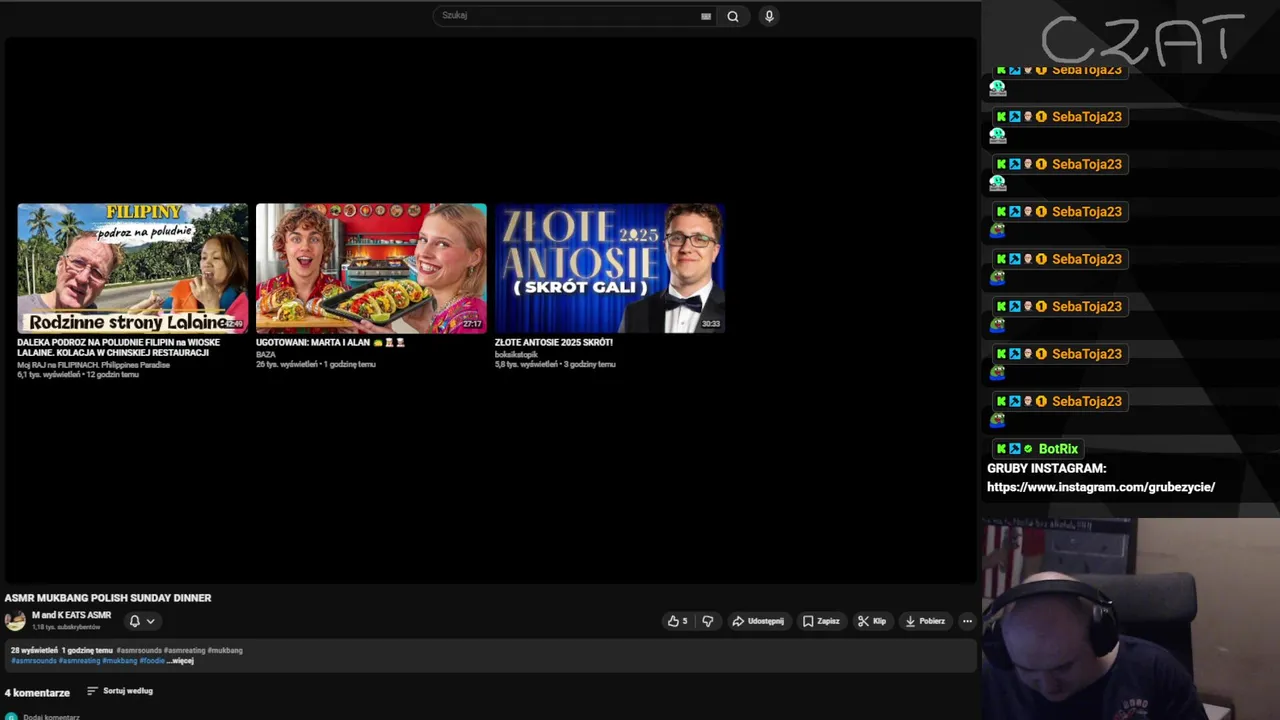Dislike the video with thumbs-down icon
This screenshot has width=1280, height=720.
click(x=708, y=621)
